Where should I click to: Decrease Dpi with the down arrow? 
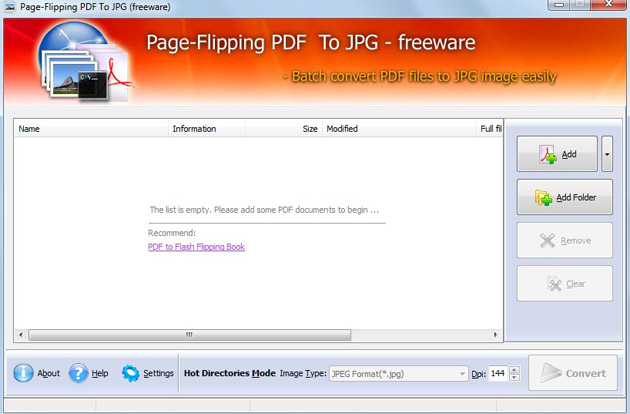coord(514,377)
